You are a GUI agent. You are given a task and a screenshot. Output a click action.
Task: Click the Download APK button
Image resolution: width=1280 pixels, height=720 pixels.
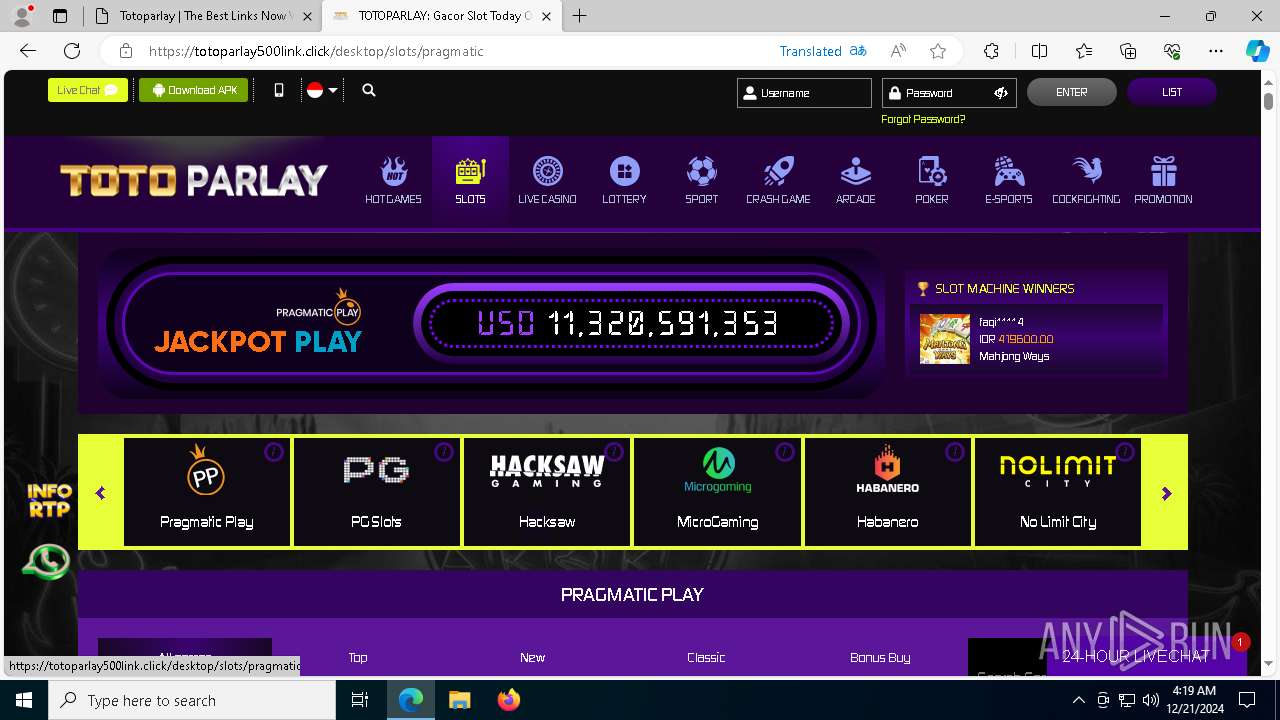click(x=194, y=90)
